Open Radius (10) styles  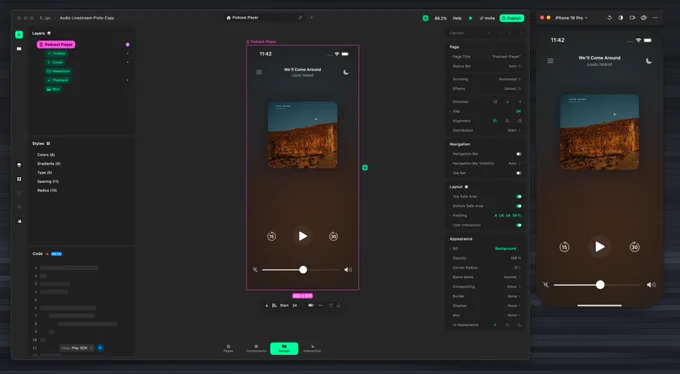[x=47, y=190]
